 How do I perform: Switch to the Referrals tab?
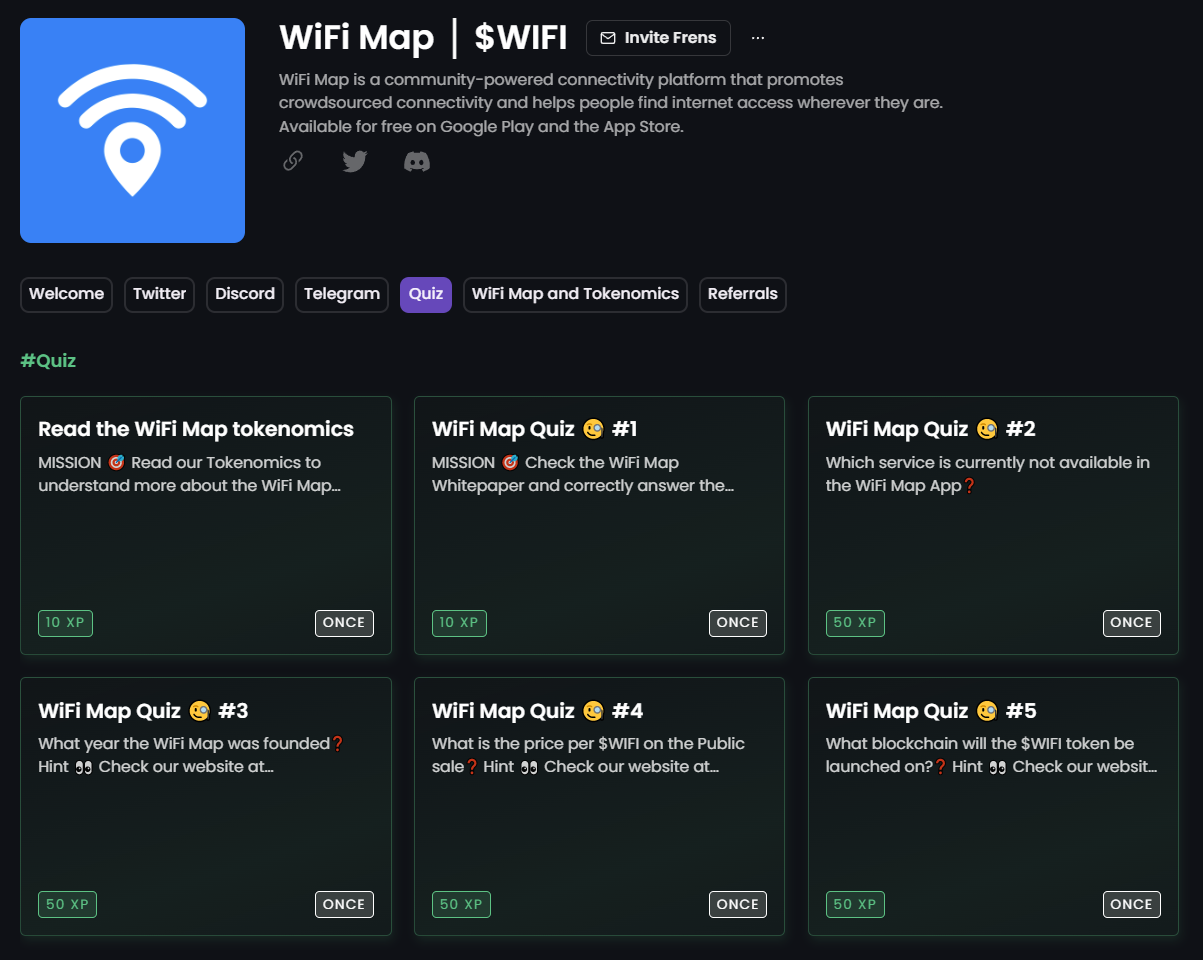pos(742,294)
